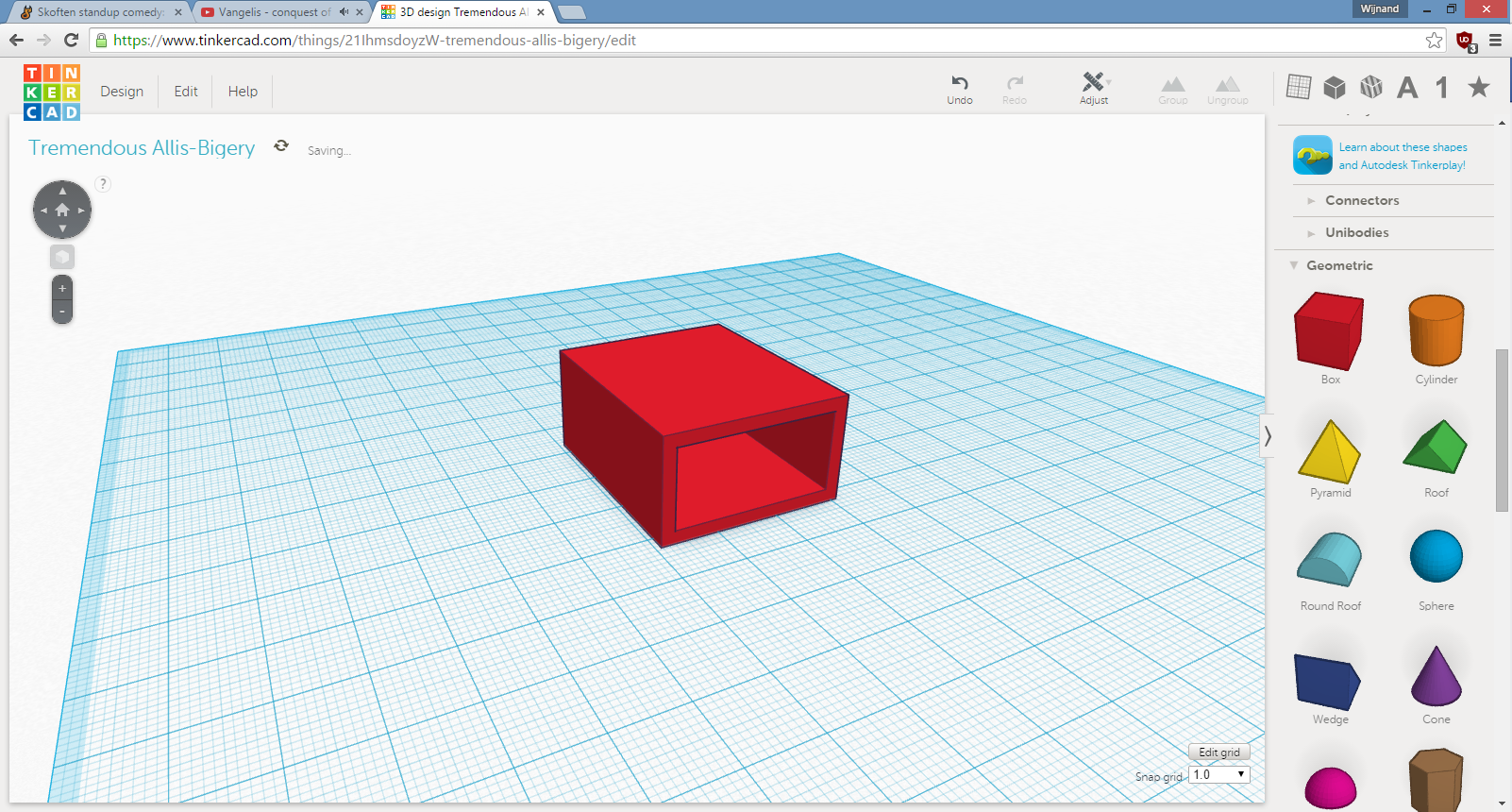
Task: Click the Wijnand profile button
Action: [1380, 8]
